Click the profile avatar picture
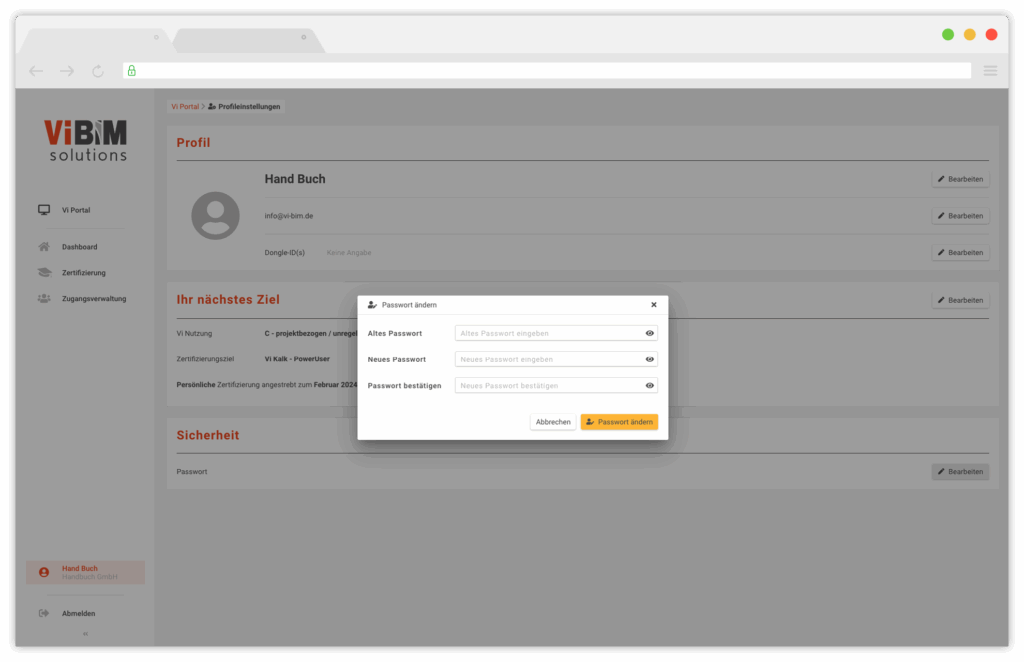Screen dimensions: 1024x662 pyautogui.click(x=215, y=216)
